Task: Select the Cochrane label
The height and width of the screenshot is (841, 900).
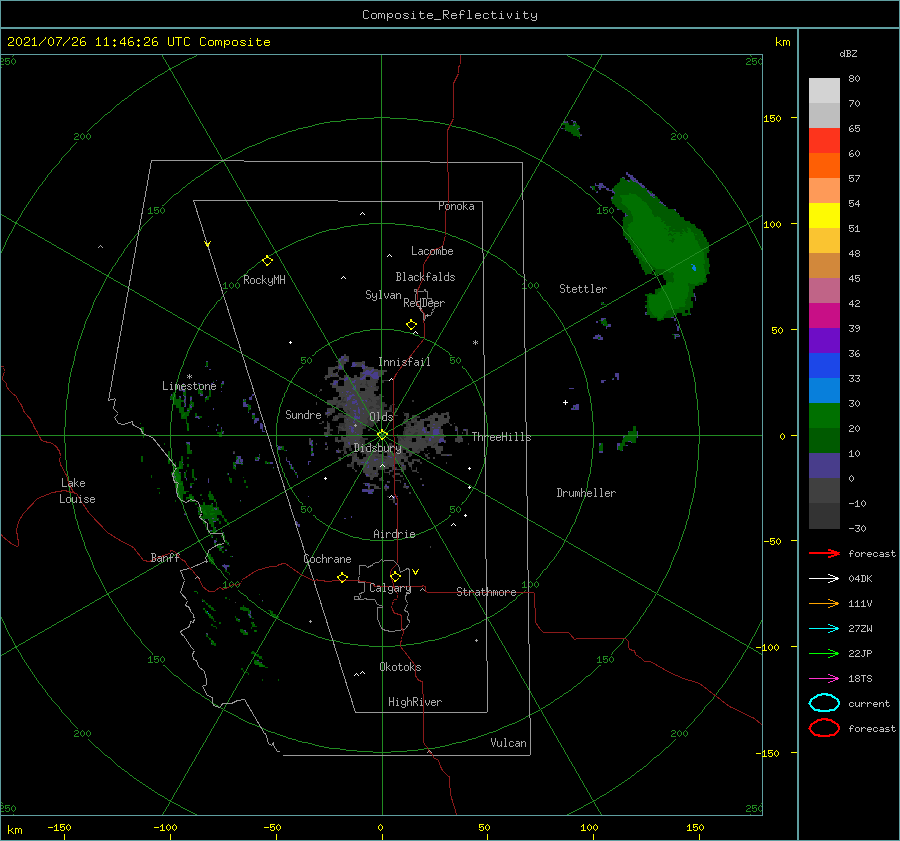Action: 327,559
